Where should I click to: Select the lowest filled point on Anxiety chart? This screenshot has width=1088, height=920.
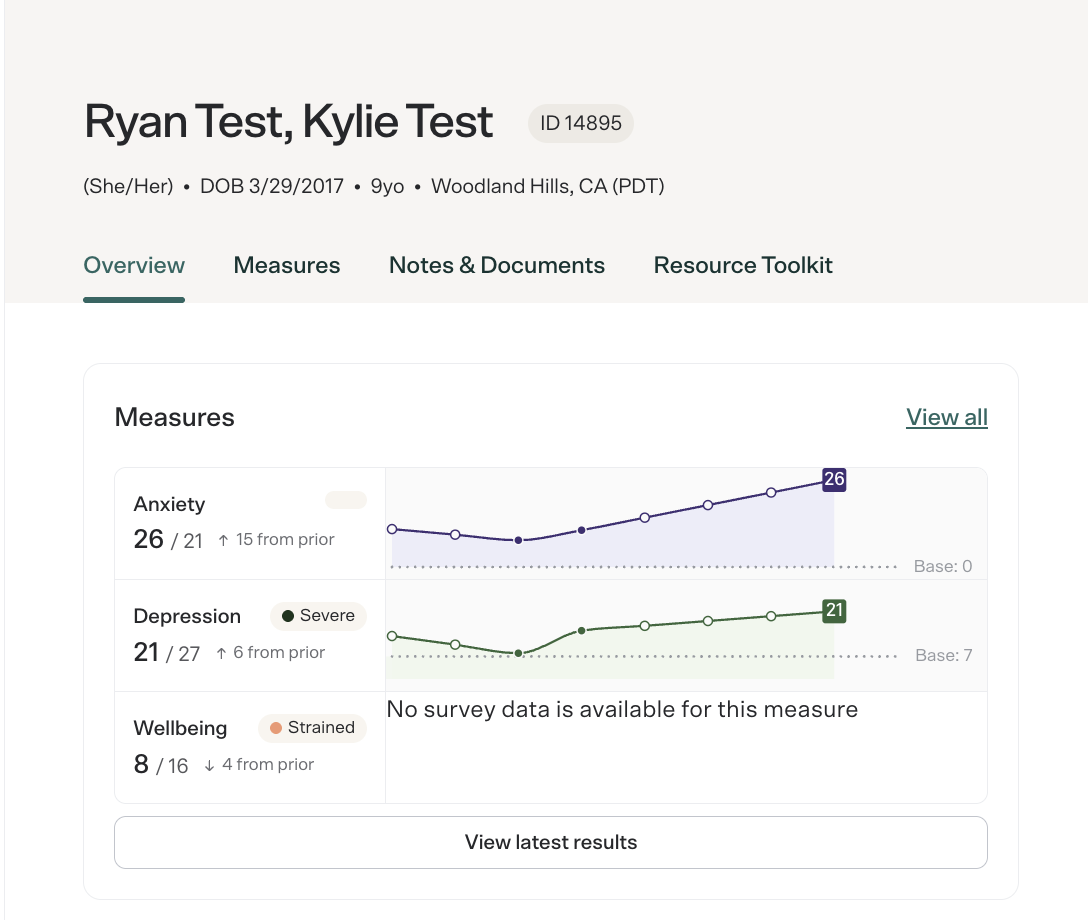pyautogui.click(x=518, y=540)
